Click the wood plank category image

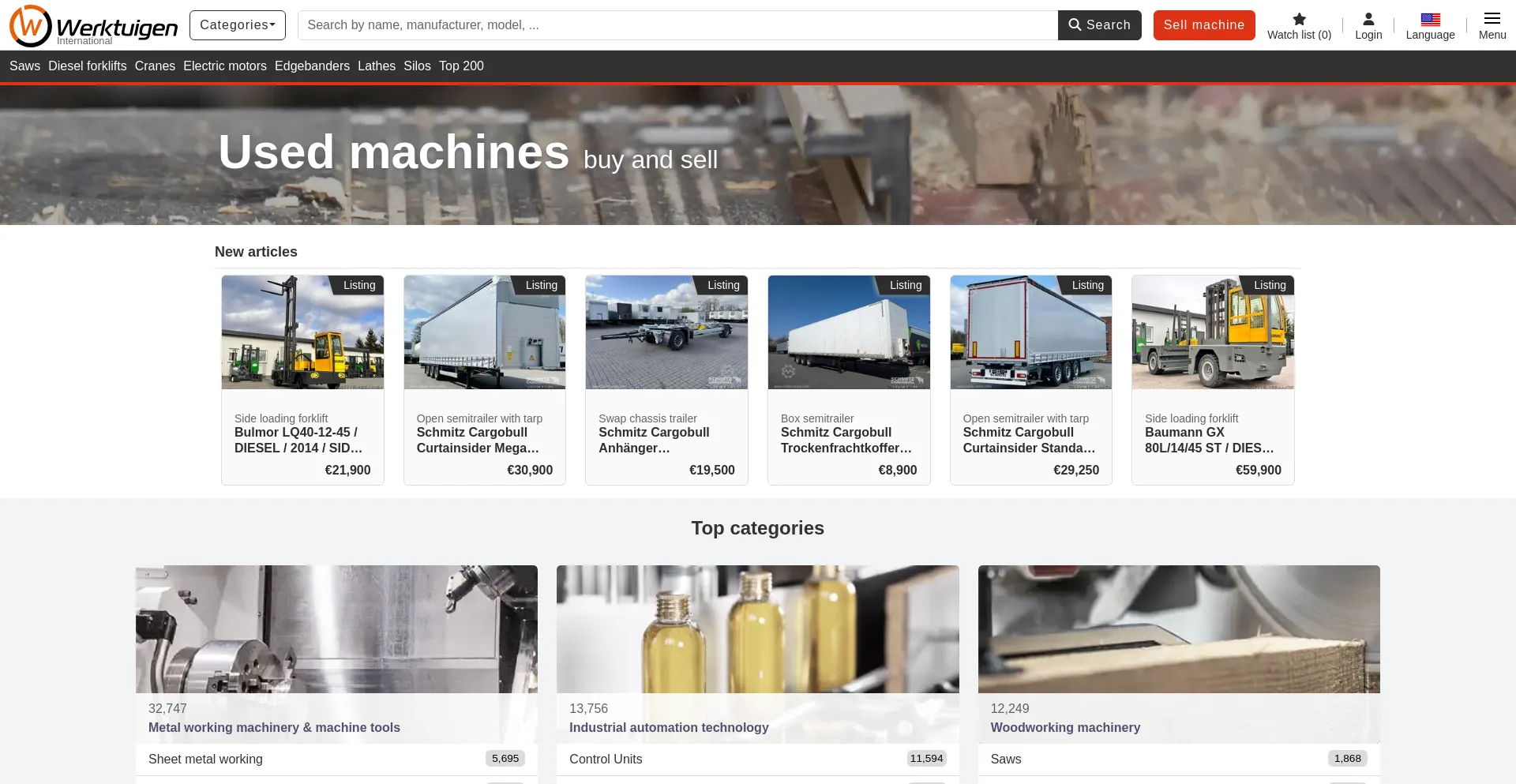(x=1179, y=629)
